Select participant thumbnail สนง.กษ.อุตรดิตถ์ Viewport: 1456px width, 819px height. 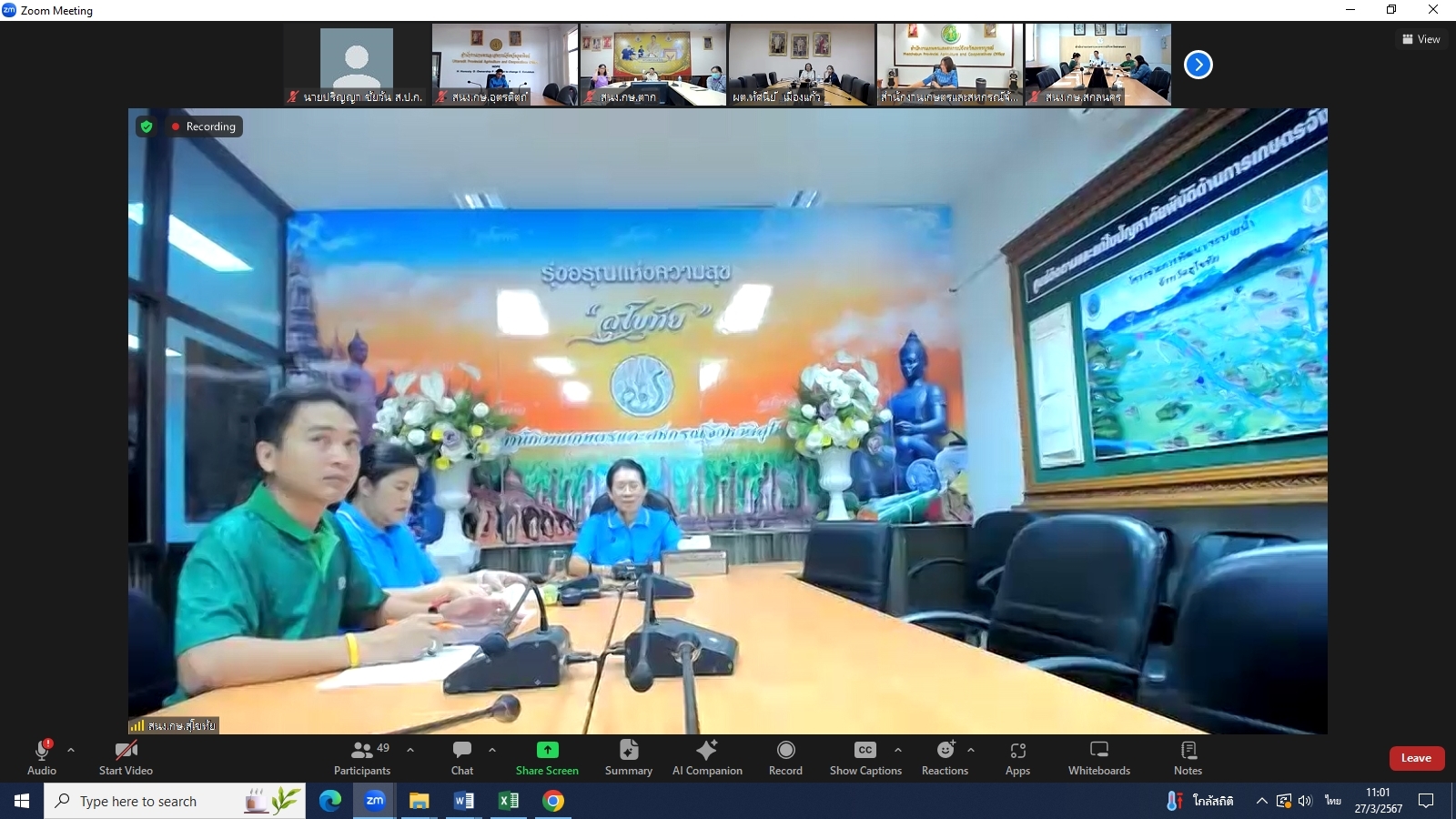click(505, 65)
